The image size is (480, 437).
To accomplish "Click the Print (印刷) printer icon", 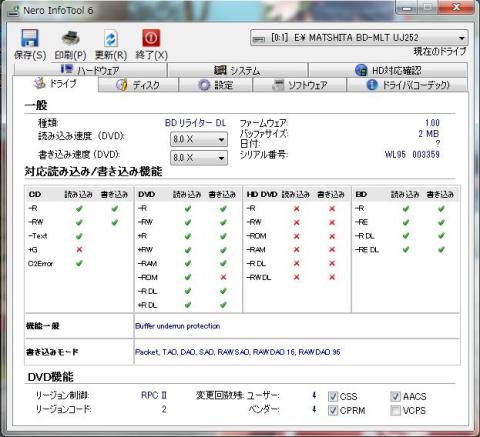I will pyautogui.click(x=70, y=38).
